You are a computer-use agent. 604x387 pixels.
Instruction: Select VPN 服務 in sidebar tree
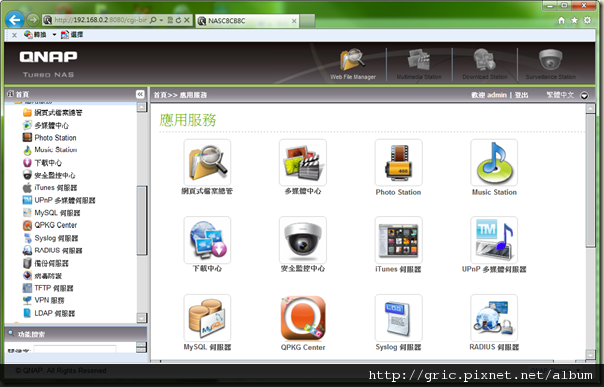click(x=44, y=300)
